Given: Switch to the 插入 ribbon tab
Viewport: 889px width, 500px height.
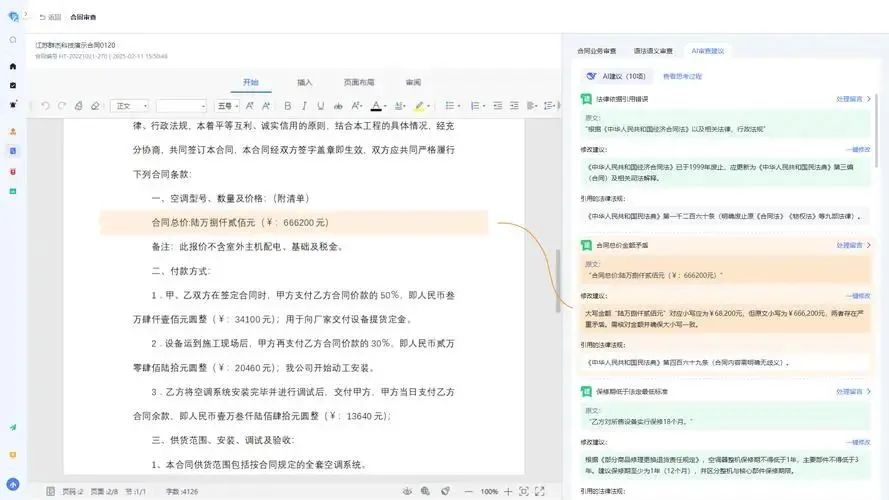Looking at the screenshot, I should (x=304, y=82).
